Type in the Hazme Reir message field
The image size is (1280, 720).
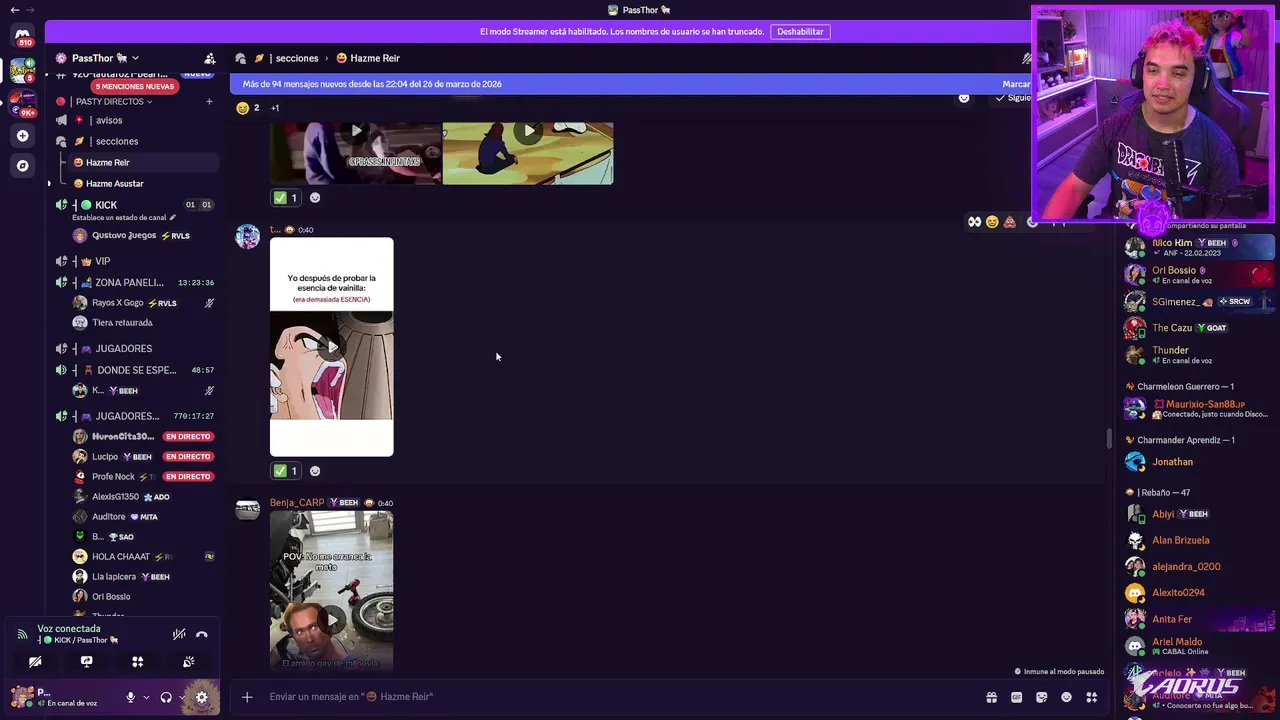[620, 697]
